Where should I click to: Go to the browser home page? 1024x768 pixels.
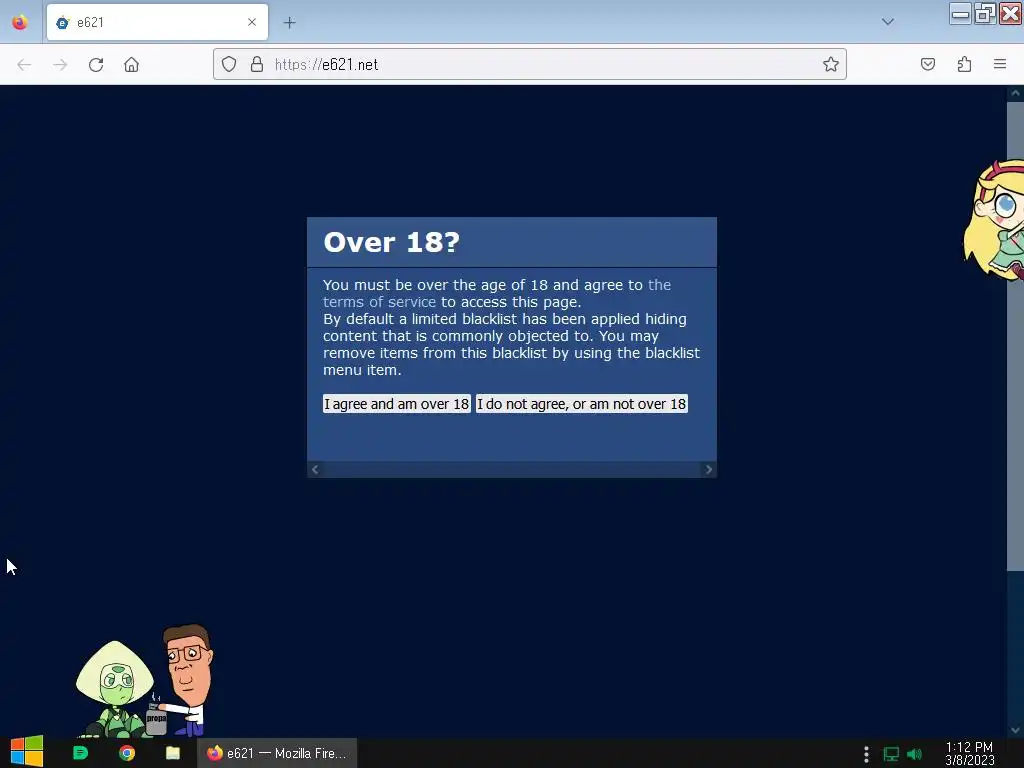pos(131,65)
